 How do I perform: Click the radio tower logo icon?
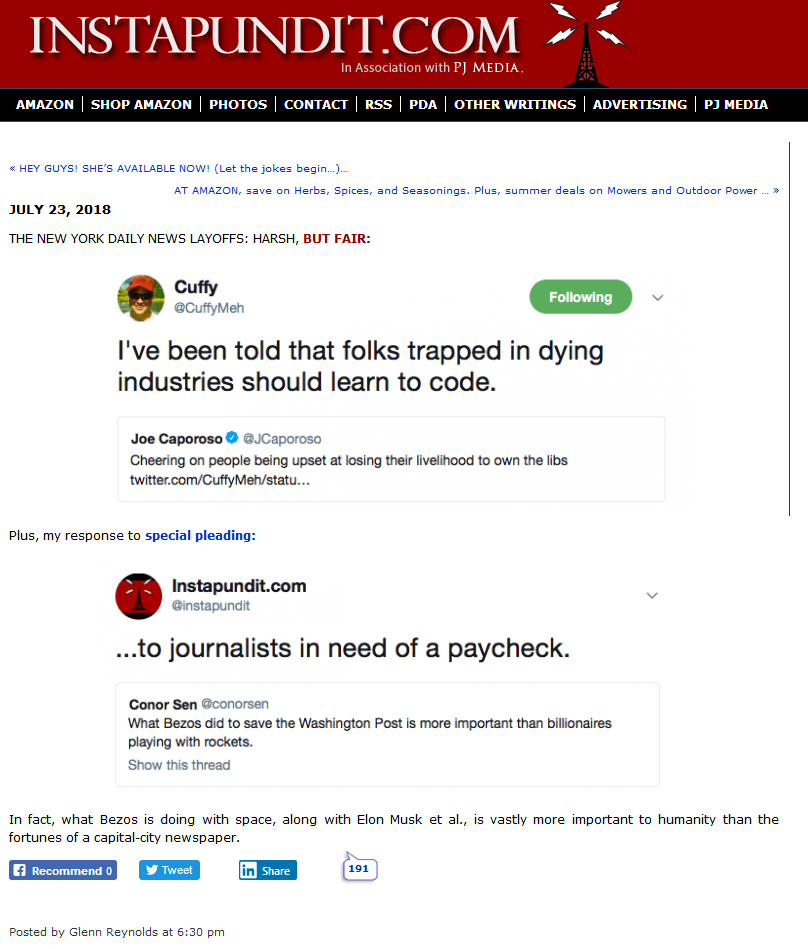point(586,44)
